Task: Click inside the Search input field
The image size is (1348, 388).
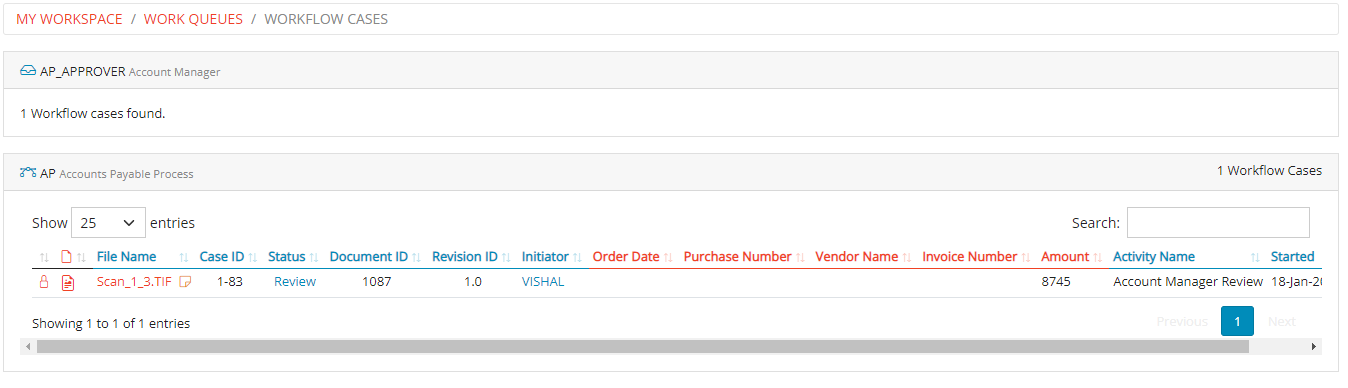Action: click(1218, 222)
